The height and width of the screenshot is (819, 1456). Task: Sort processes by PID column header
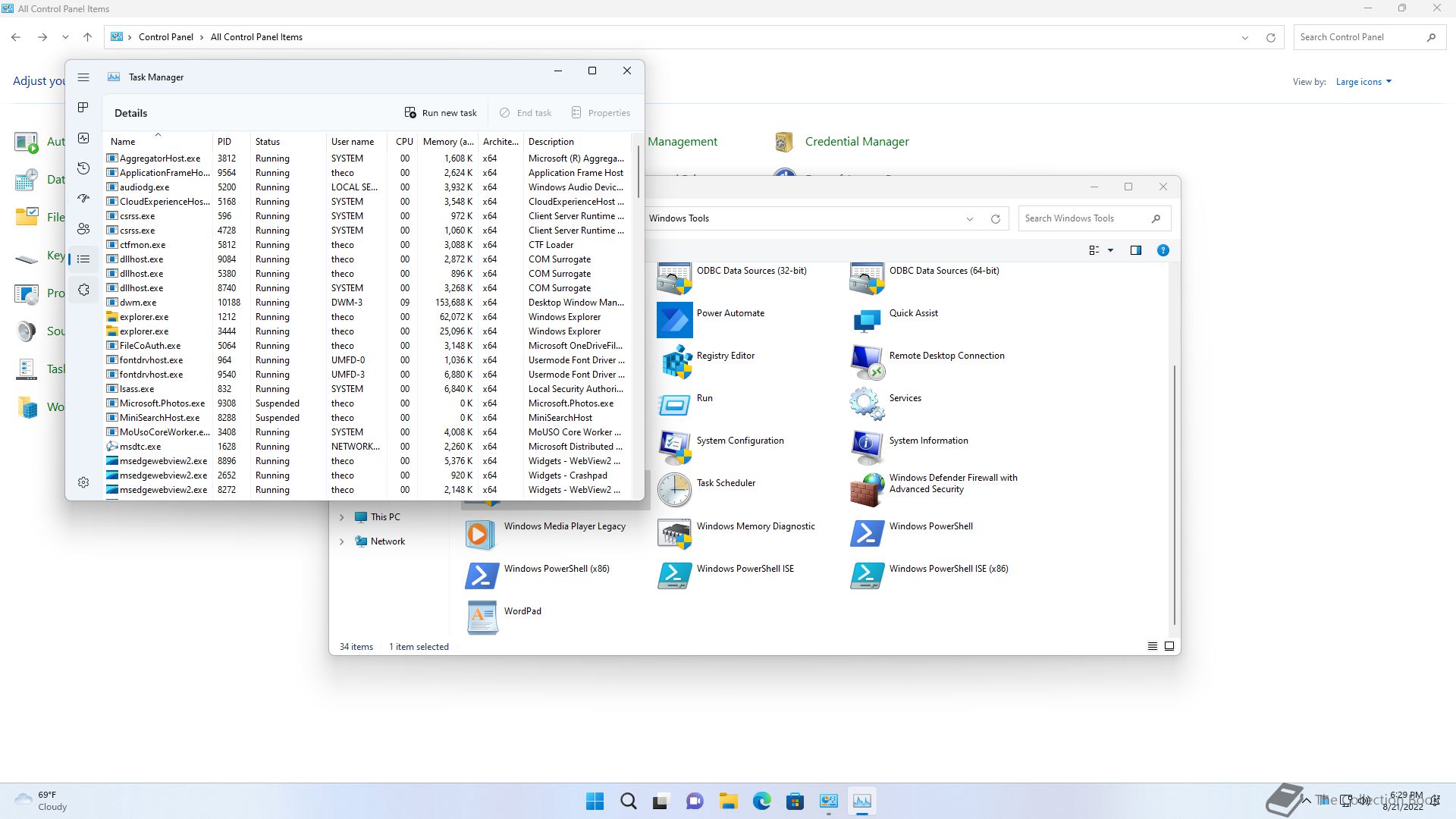click(231, 142)
